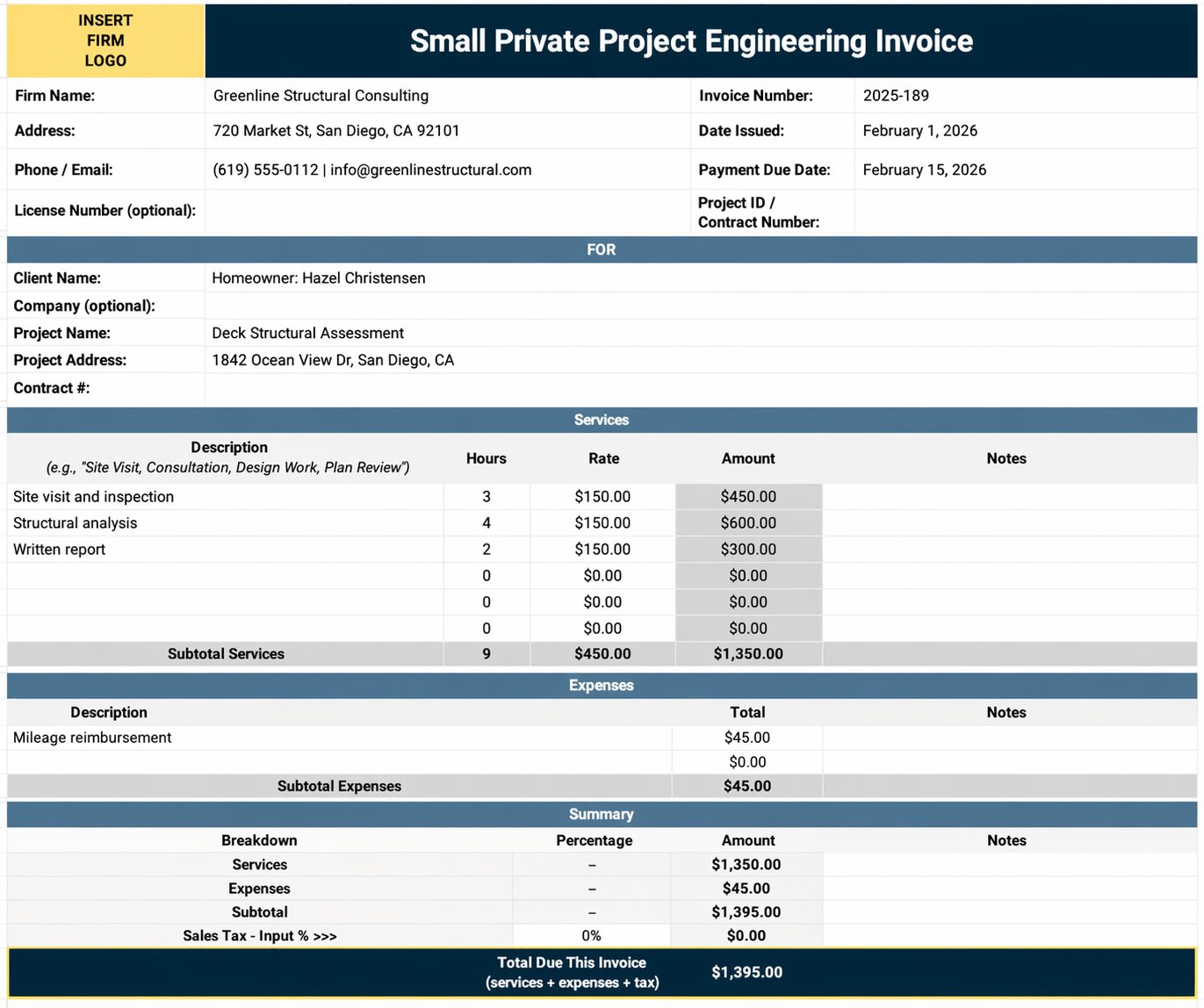Click the Total Due This Invoice label
The image size is (1204, 1008).
tap(572, 972)
